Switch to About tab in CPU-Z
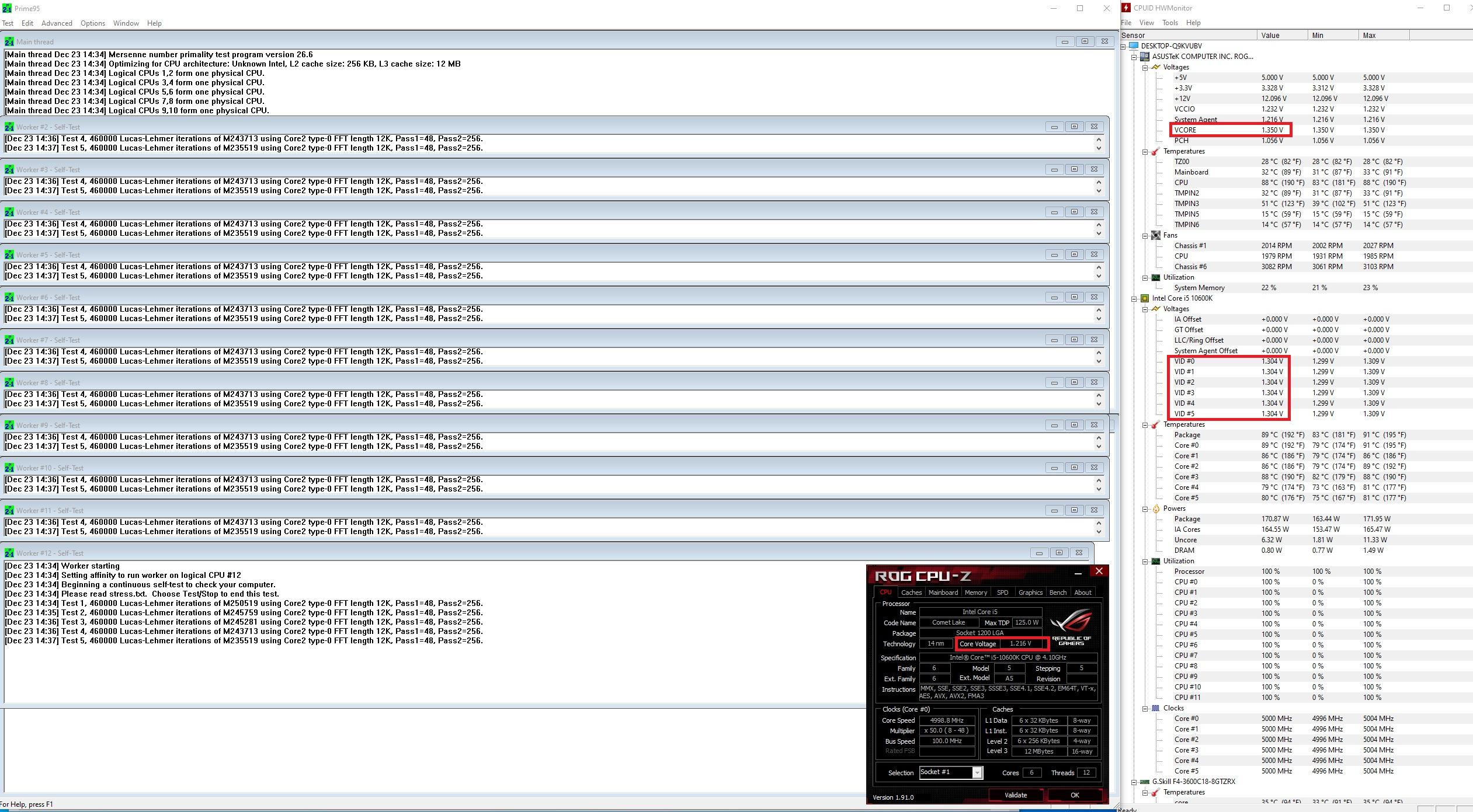This screenshot has height=812, width=1473. [x=1083, y=593]
